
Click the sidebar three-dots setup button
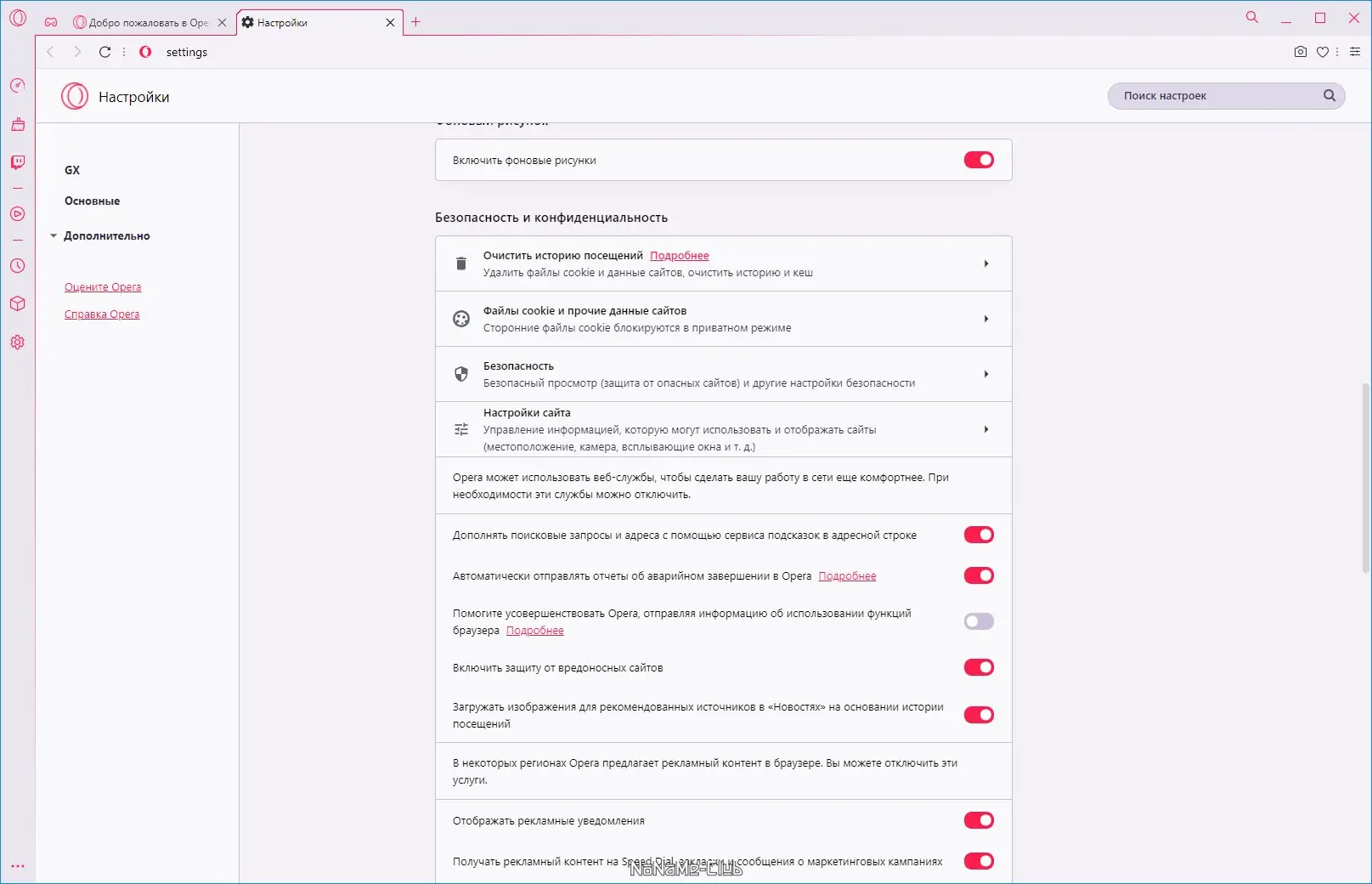tap(18, 867)
